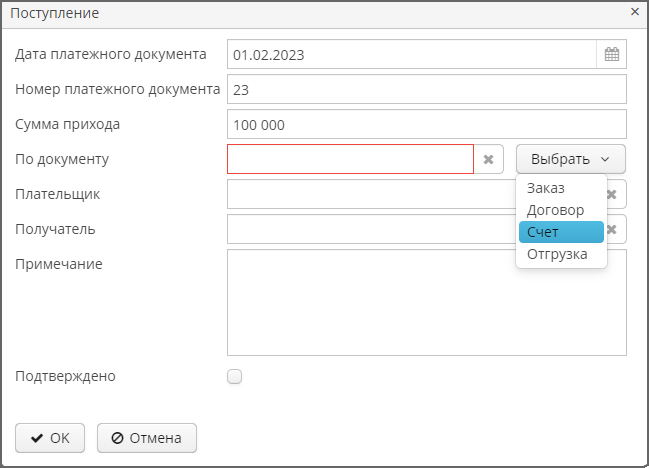Toggle the Подтверждено checkbox

click(234, 377)
